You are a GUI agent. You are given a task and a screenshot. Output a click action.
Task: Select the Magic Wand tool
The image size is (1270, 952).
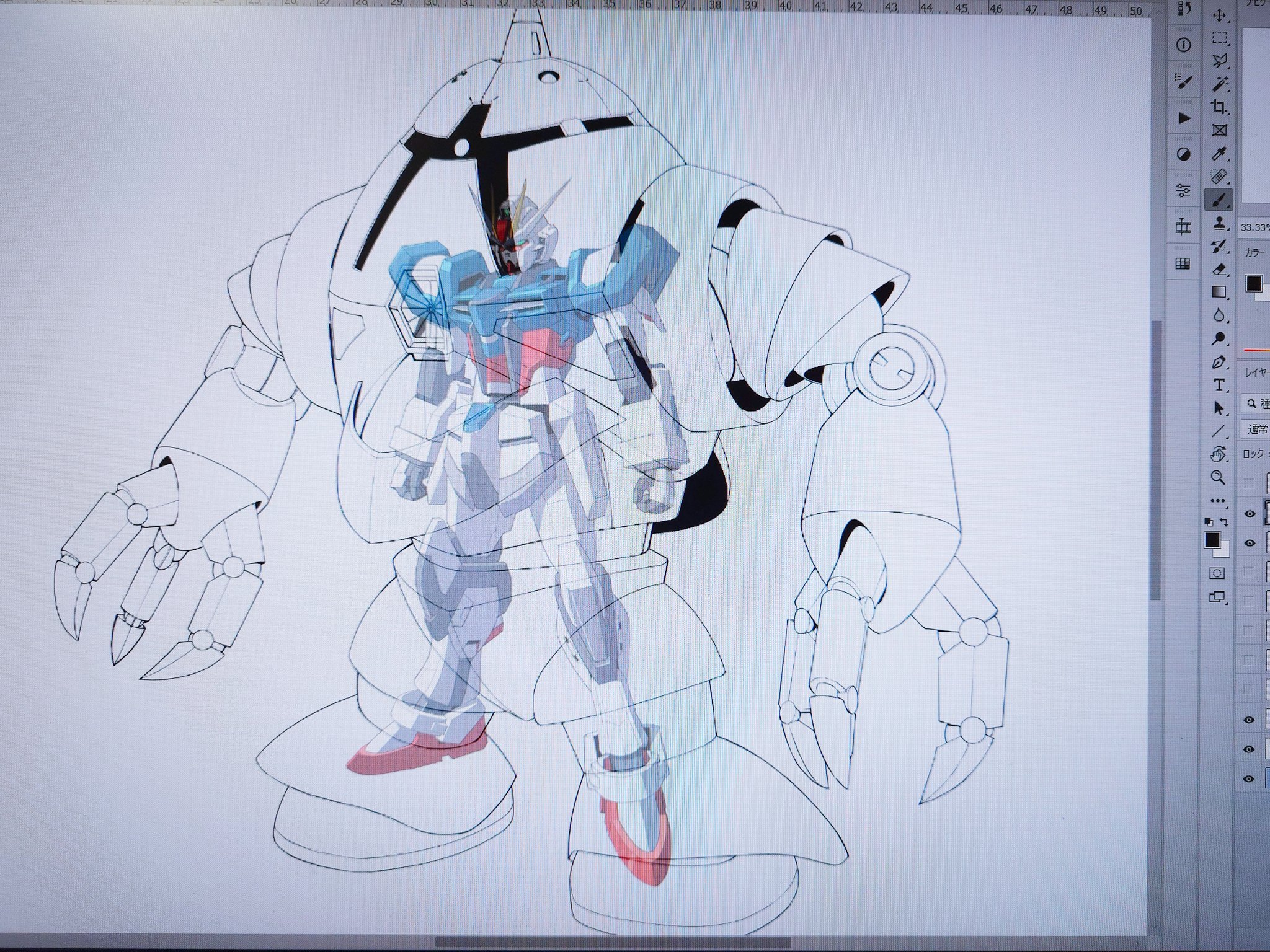pyautogui.click(x=1219, y=83)
